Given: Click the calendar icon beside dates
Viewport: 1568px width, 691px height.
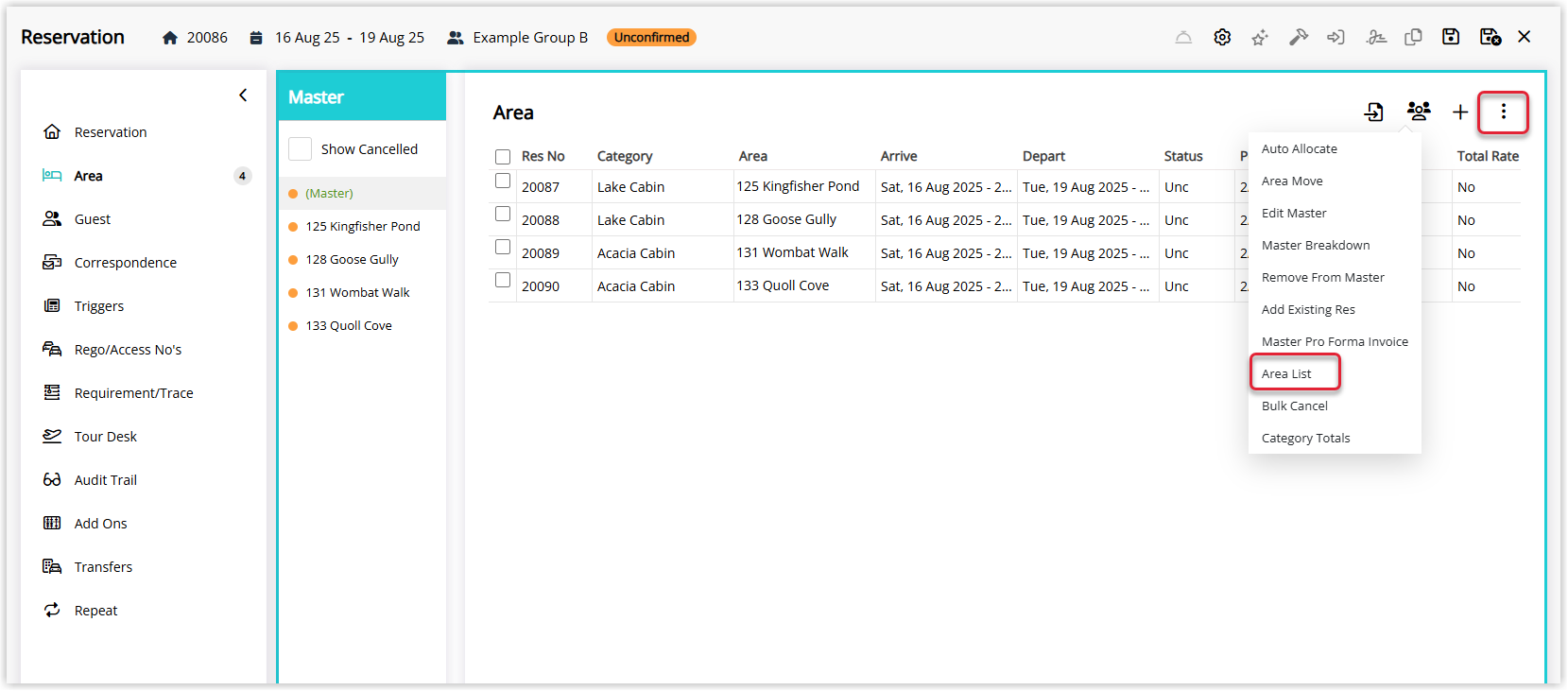Looking at the screenshot, I should point(255,38).
